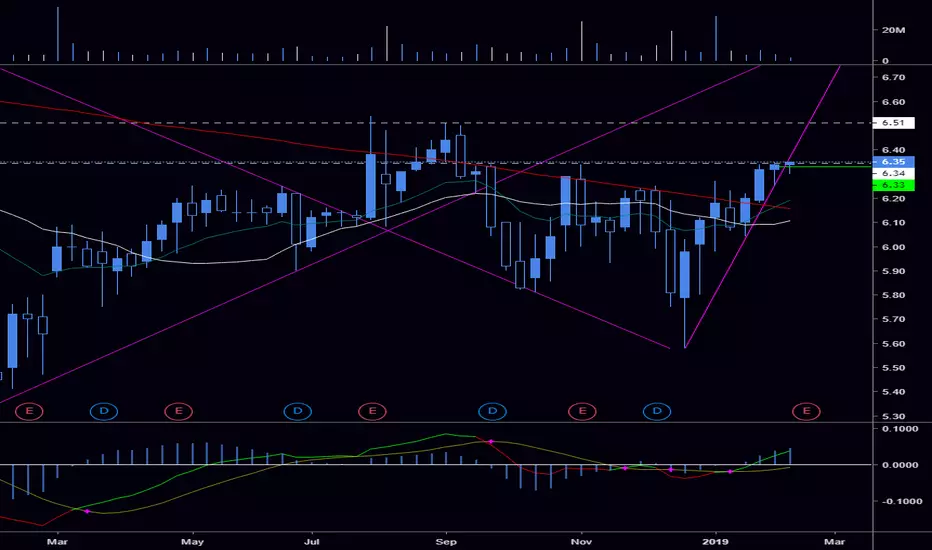Click the 5.30 price axis value
The width and height of the screenshot is (932, 550).
893,416
